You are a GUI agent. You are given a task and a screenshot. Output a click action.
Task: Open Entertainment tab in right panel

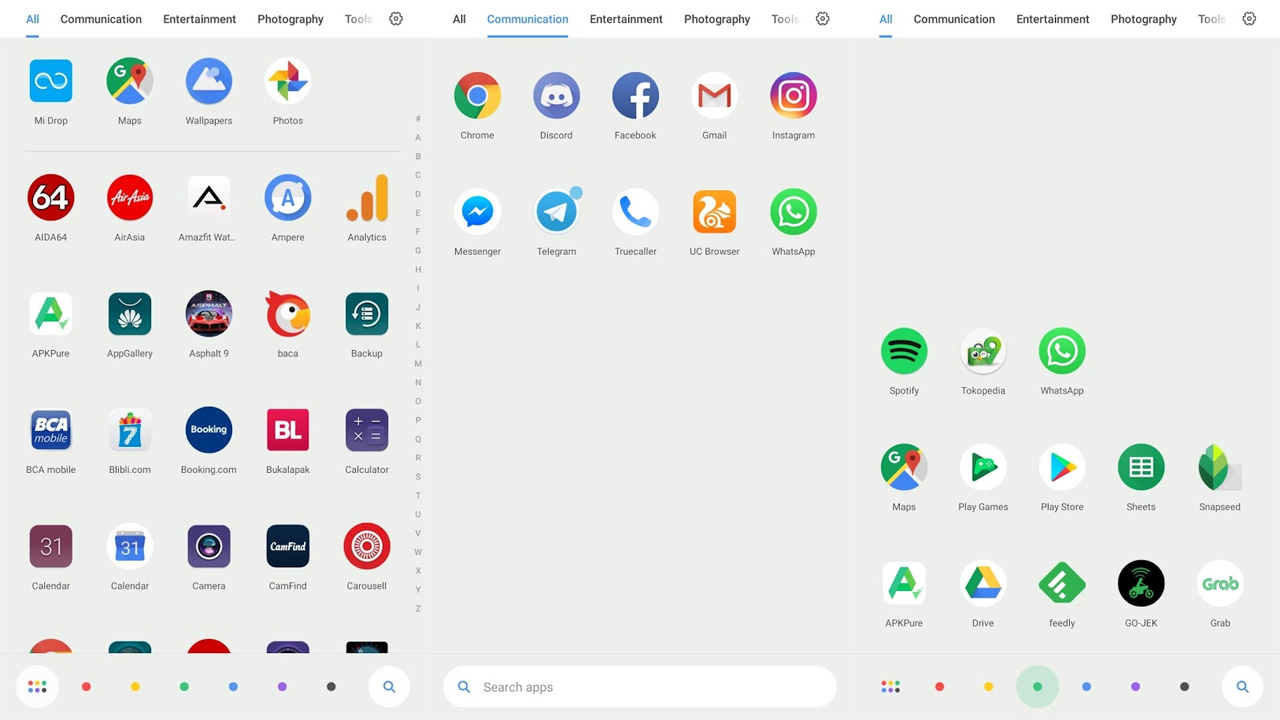1053,19
